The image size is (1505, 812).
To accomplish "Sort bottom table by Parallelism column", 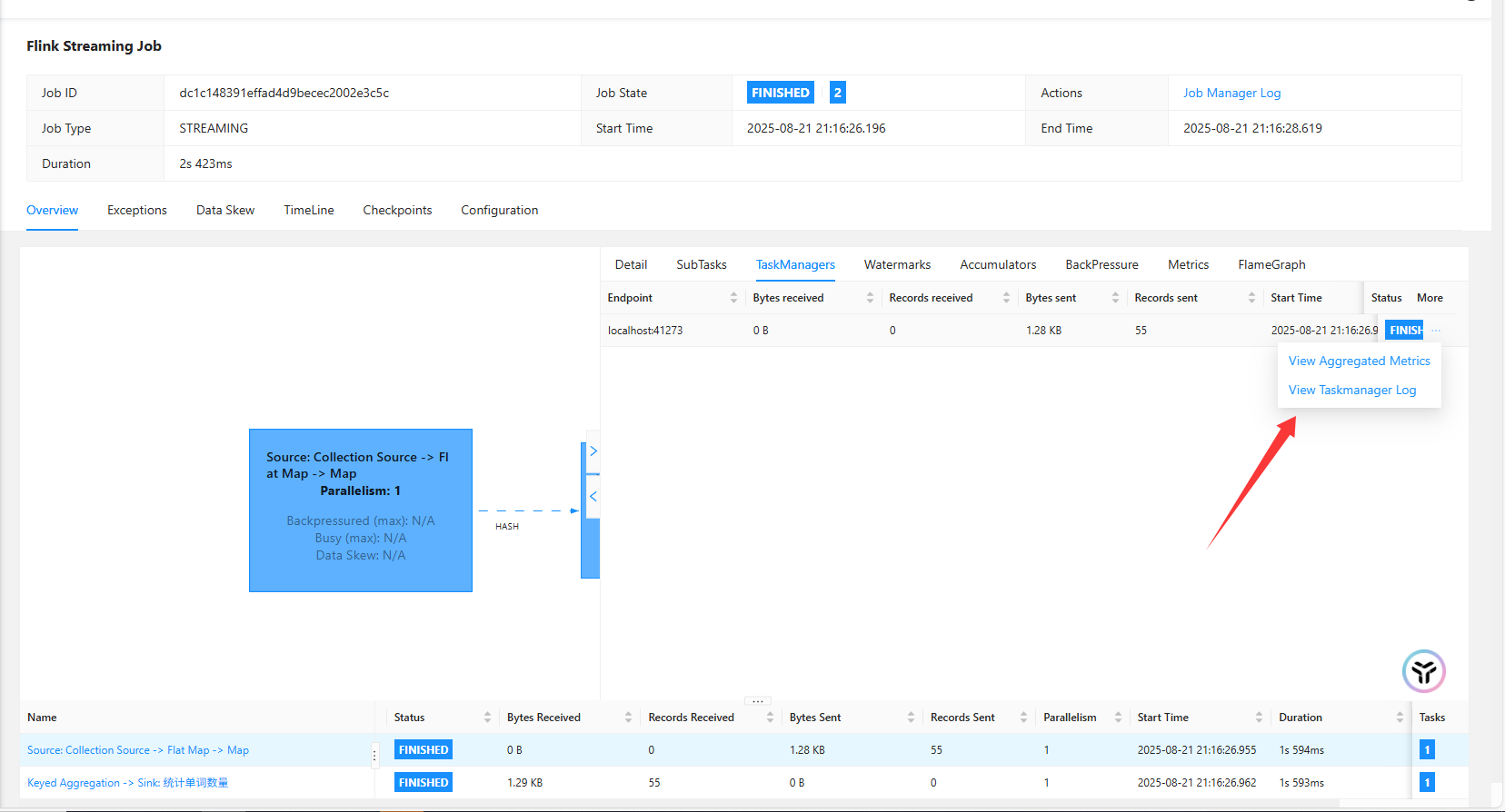I will coord(1118,718).
